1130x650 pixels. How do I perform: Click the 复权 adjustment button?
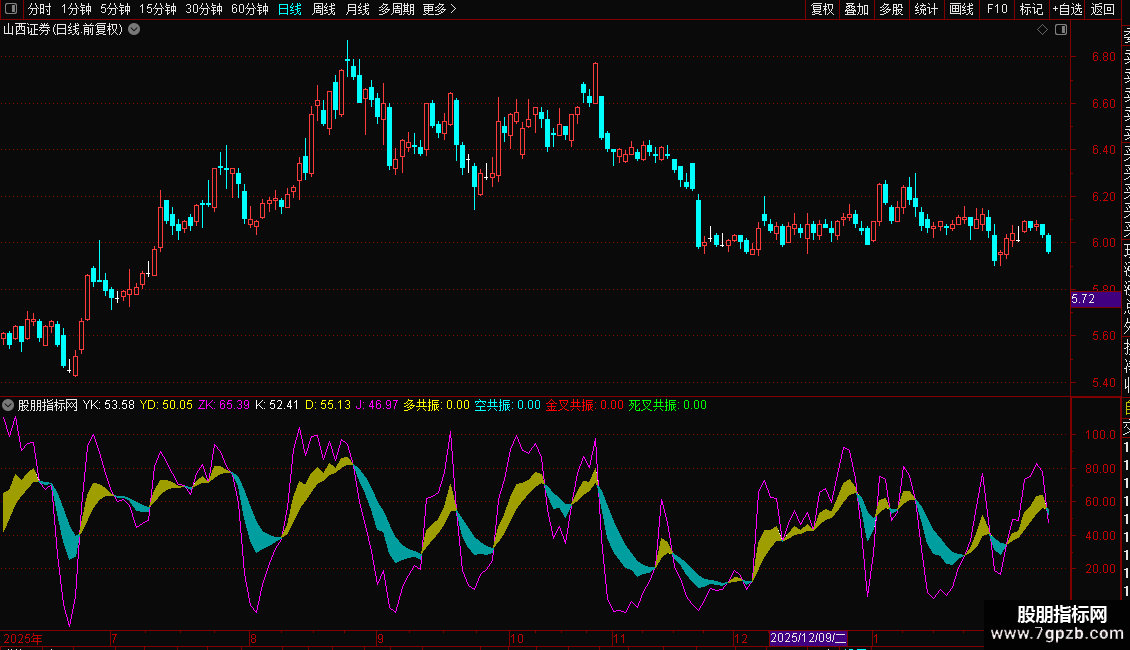coord(822,9)
